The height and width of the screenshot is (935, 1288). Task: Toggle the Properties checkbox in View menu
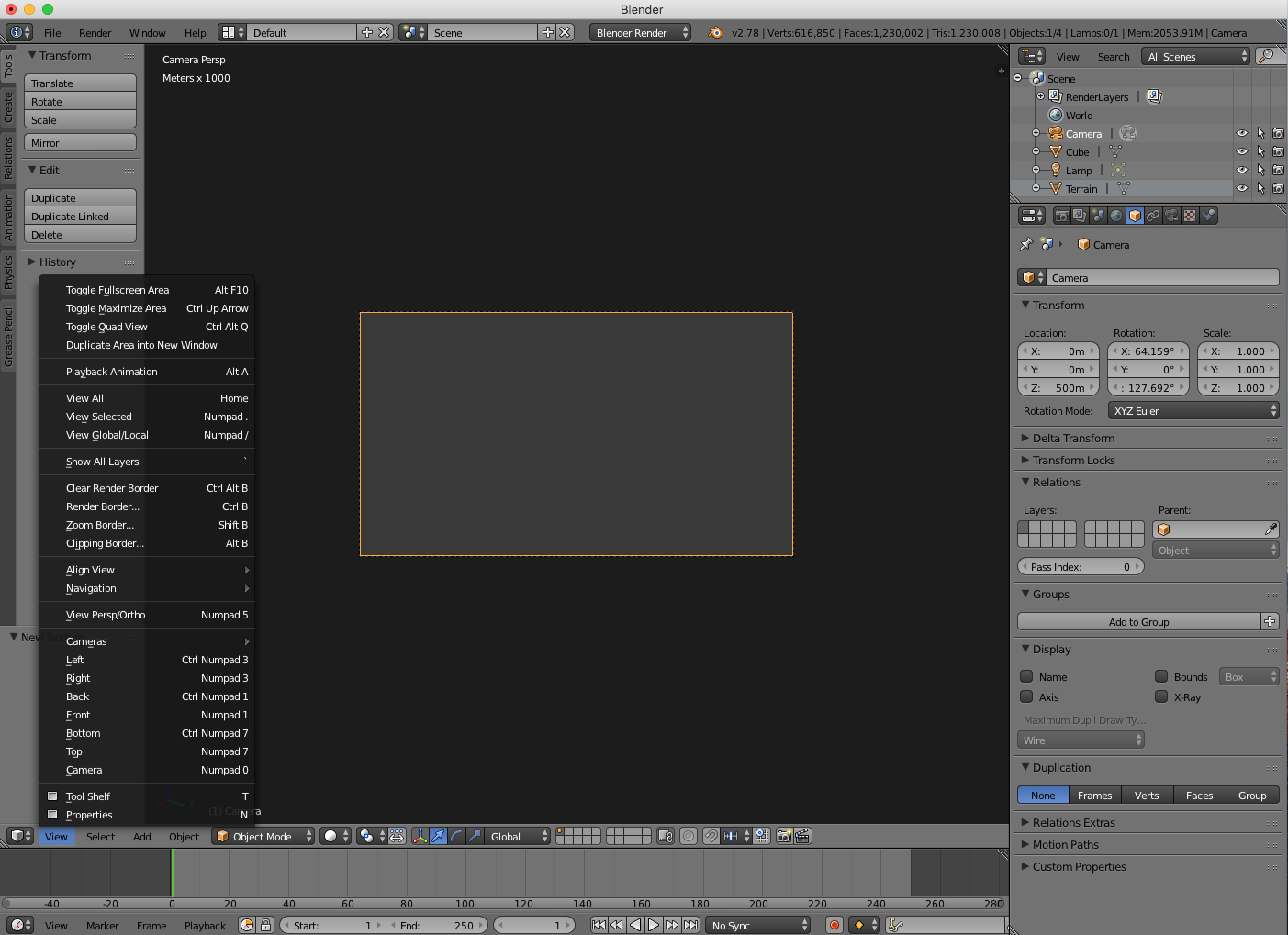tap(52, 815)
